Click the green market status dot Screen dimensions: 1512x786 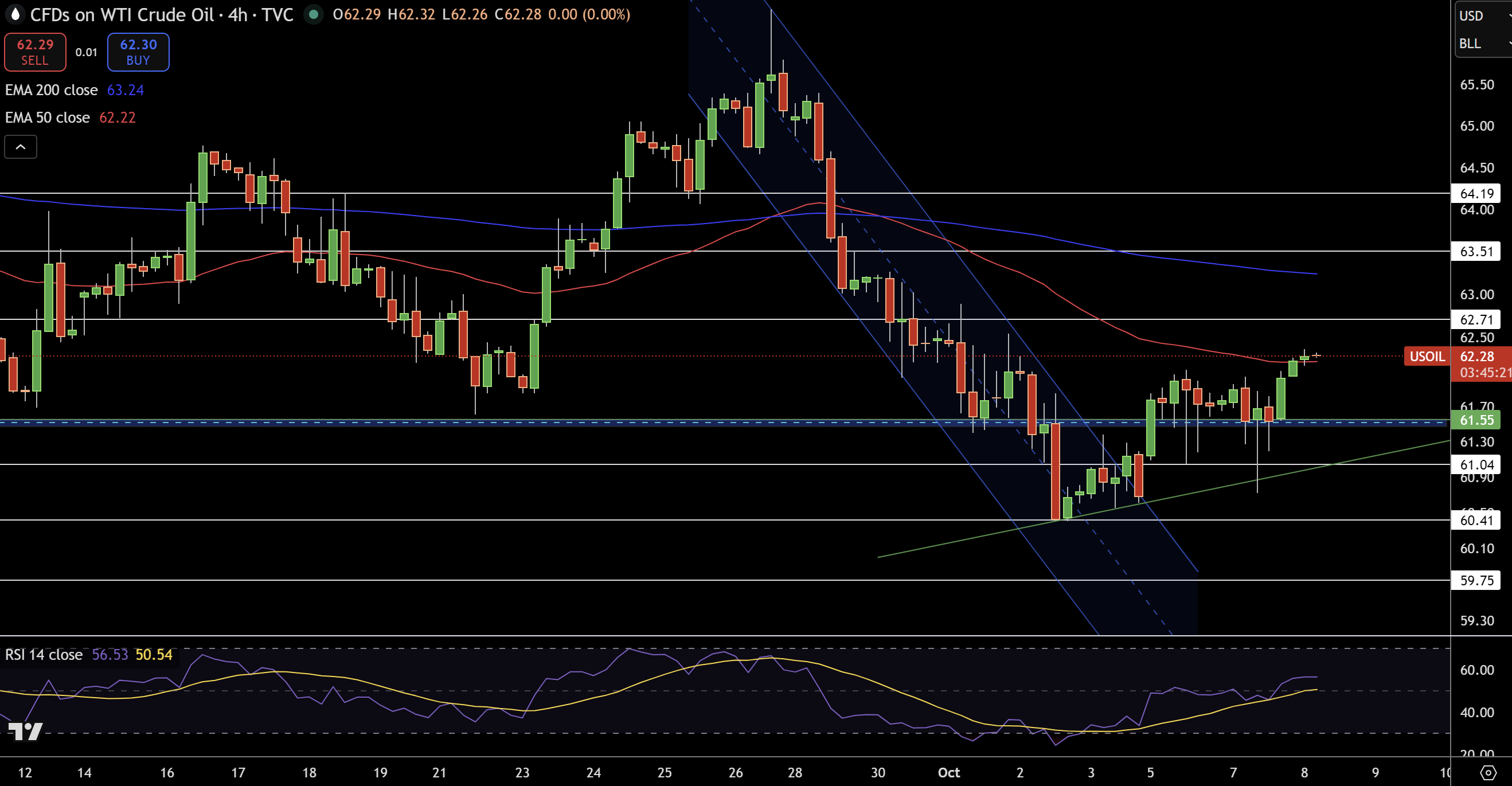[x=314, y=14]
